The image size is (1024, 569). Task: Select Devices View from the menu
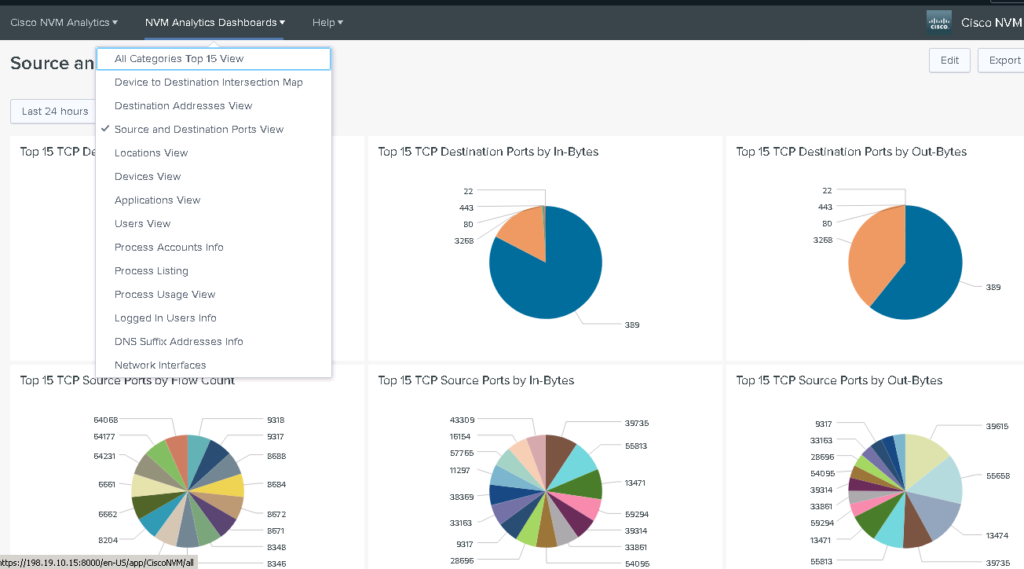point(147,176)
